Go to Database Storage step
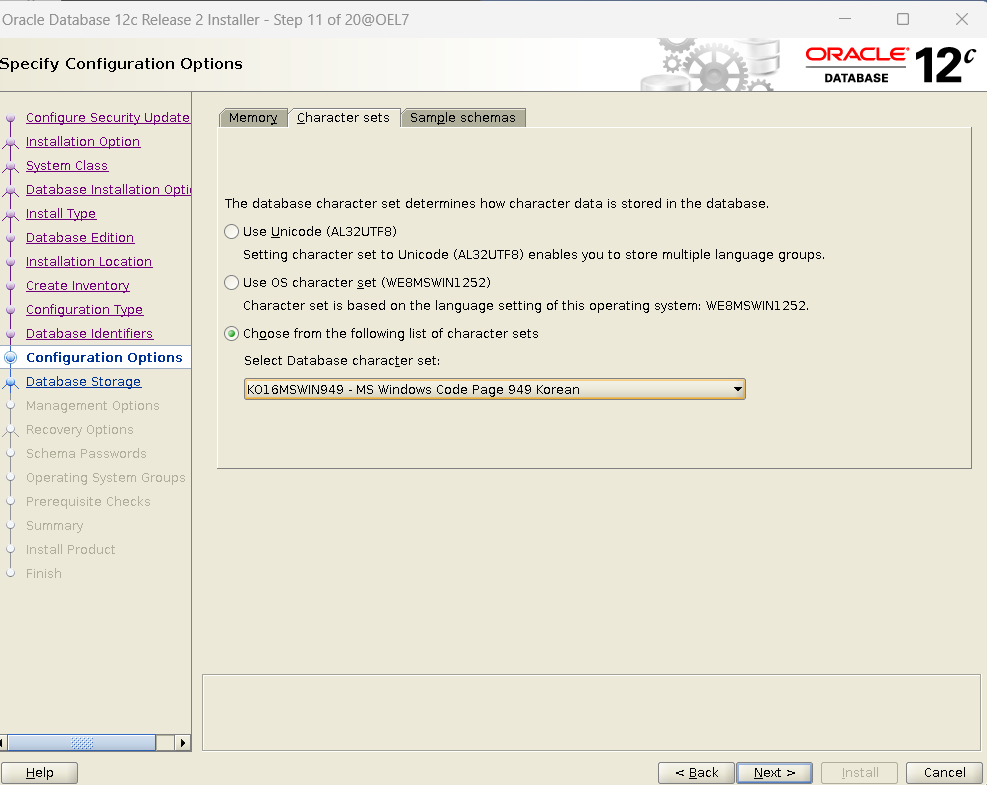The height and width of the screenshot is (785, 987). pyautogui.click(x=83, y=381)
